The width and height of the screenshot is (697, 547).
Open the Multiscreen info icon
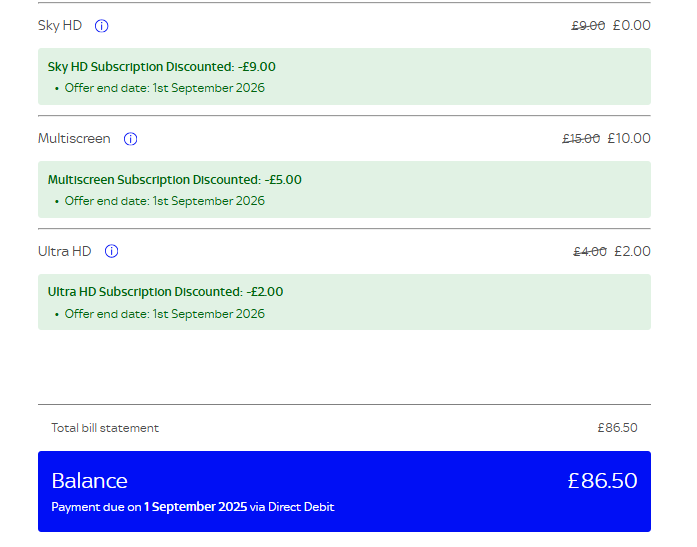tap(130, 139)
